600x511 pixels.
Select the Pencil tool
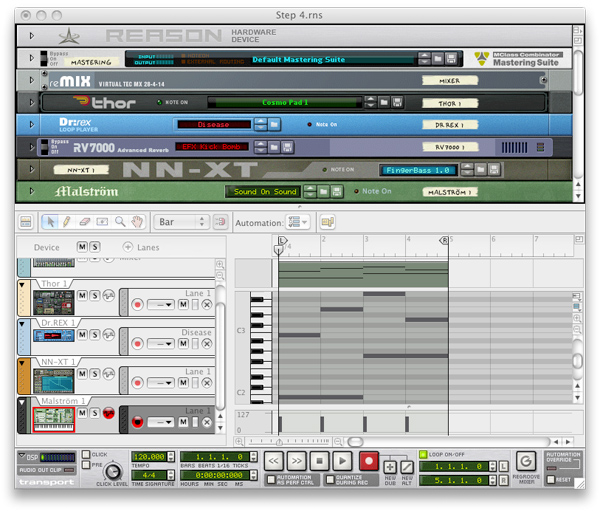[67, 222]
